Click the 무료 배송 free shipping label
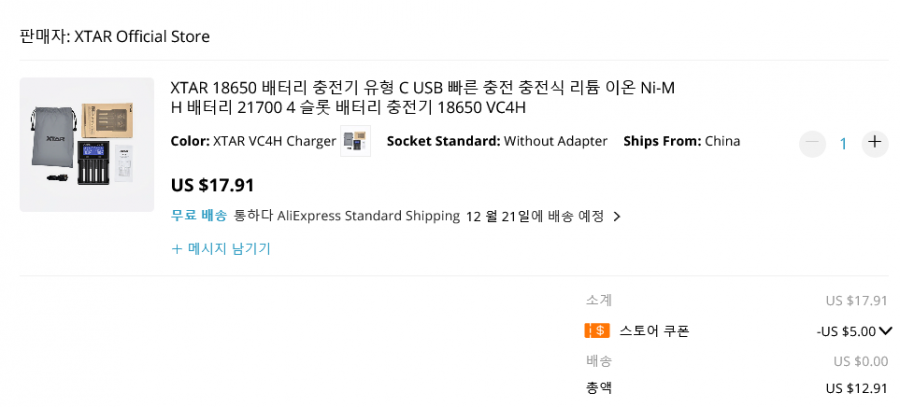900x407 pixels. tap(199, 216)
